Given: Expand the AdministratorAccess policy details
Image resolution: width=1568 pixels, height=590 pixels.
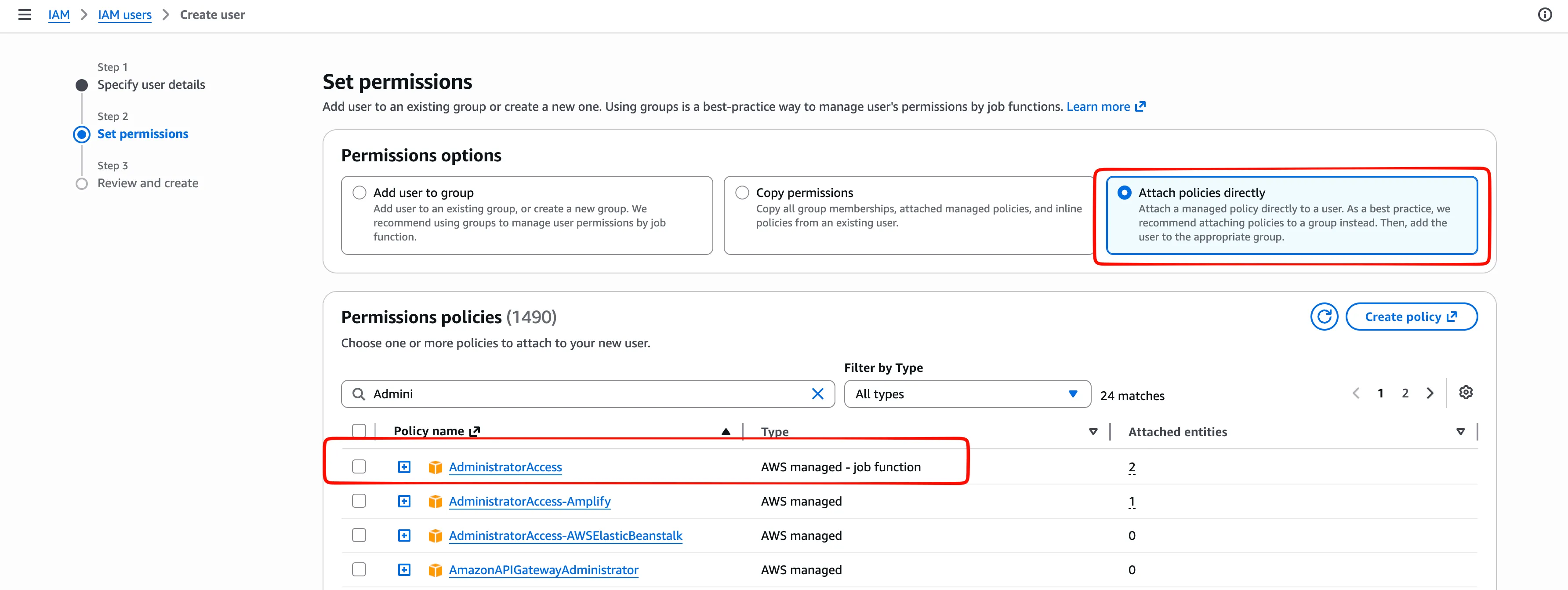Looking at the screenshot, I should 404,467.
